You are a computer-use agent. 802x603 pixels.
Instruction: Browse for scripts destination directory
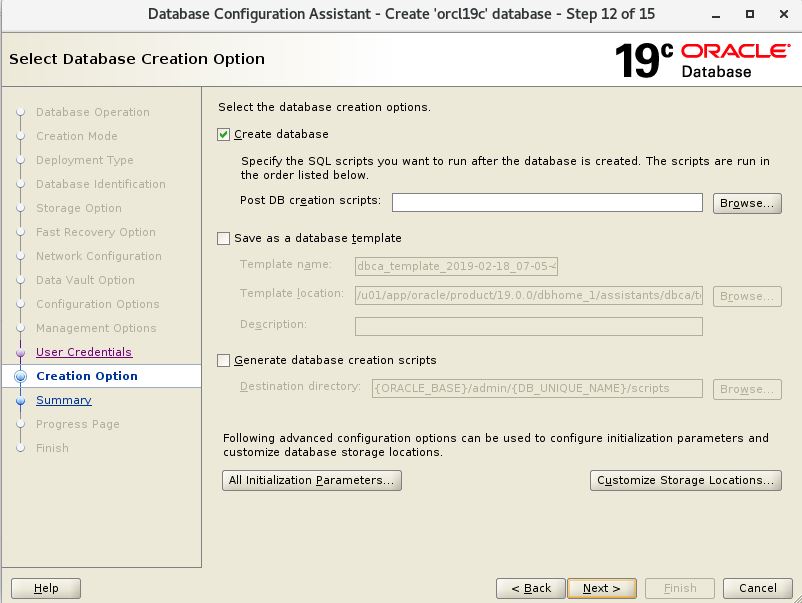(747, 389)
